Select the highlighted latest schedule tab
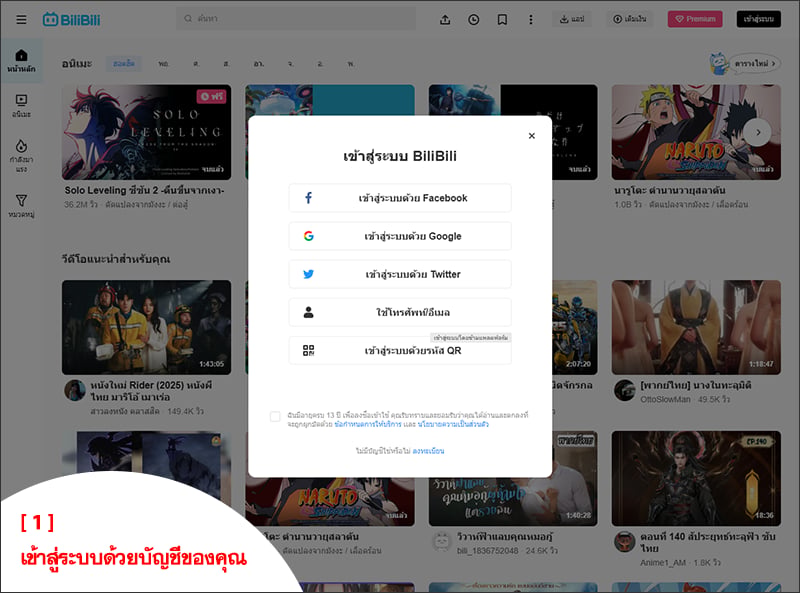Viewport: 800px width, 593px height. pos(123,64)
